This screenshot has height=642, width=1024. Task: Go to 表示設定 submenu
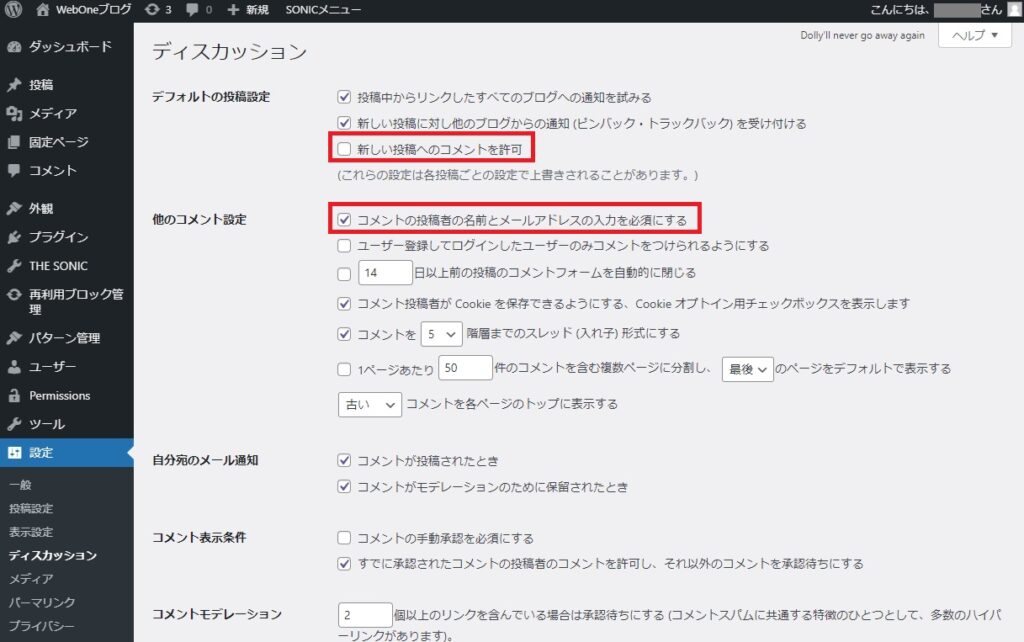tap(31, 532)
